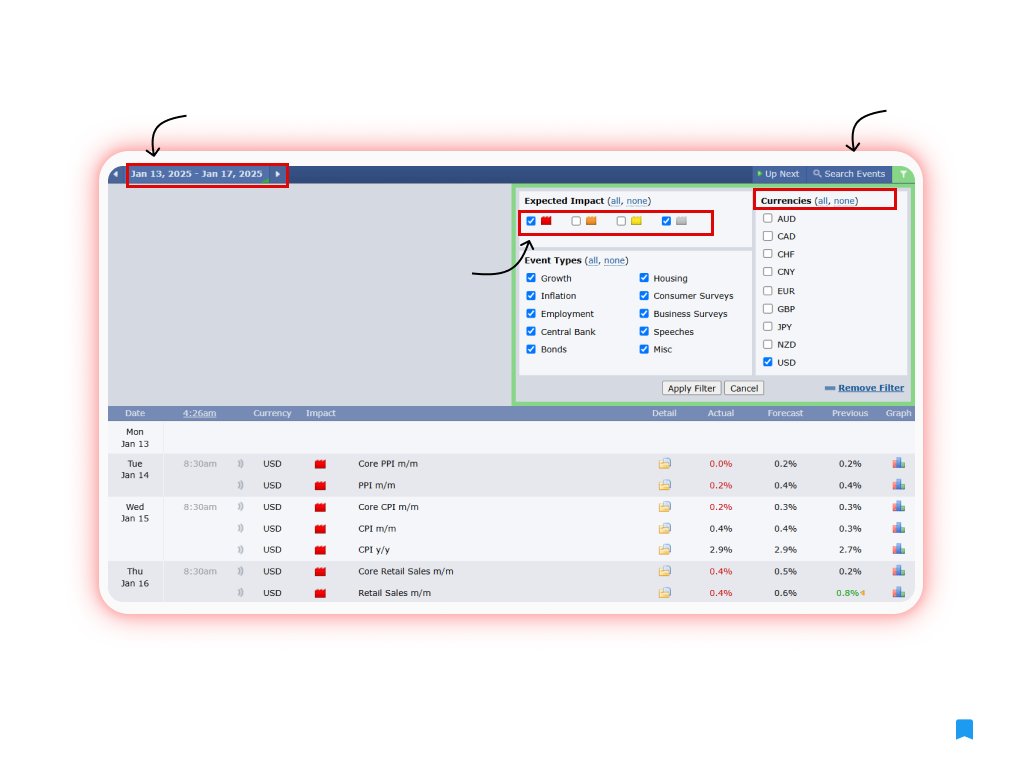Click the 4:26am time header link
1024x768 pixels.
pos(199,413)
